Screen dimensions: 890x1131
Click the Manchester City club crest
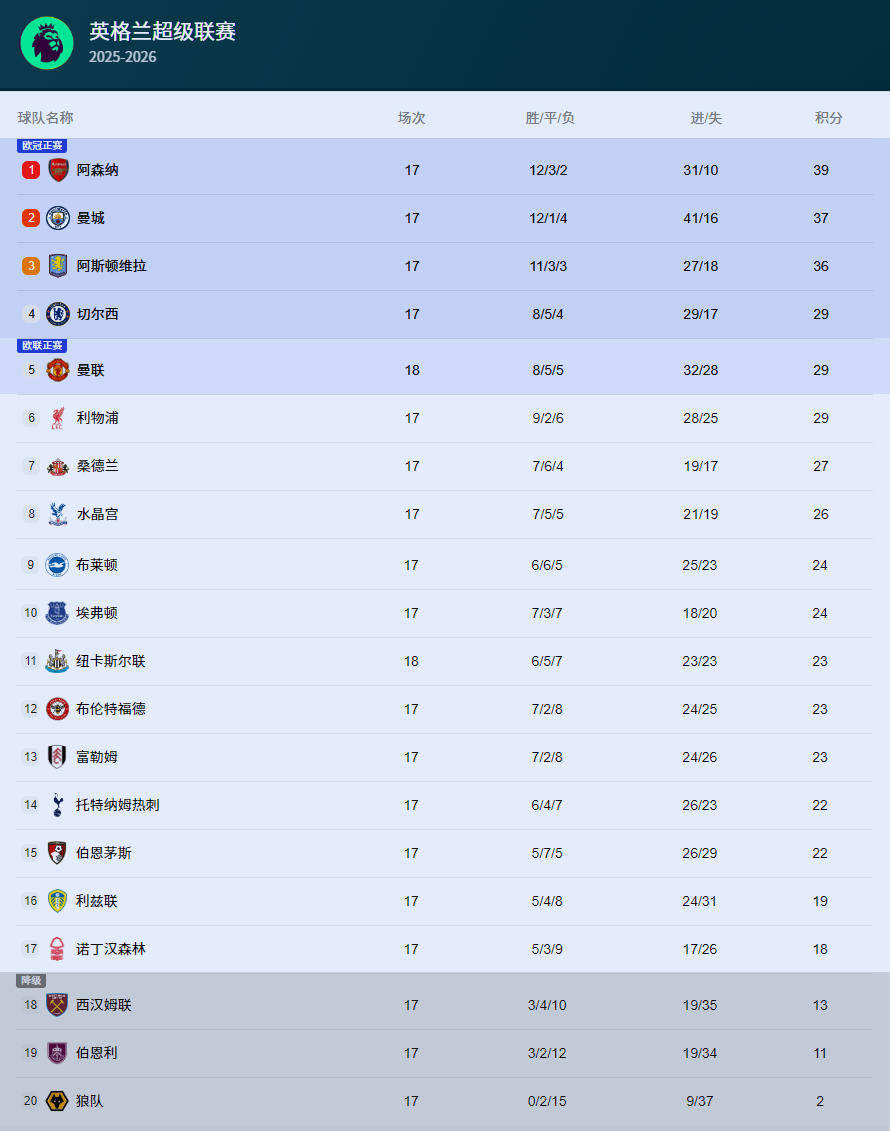(58, 218)
